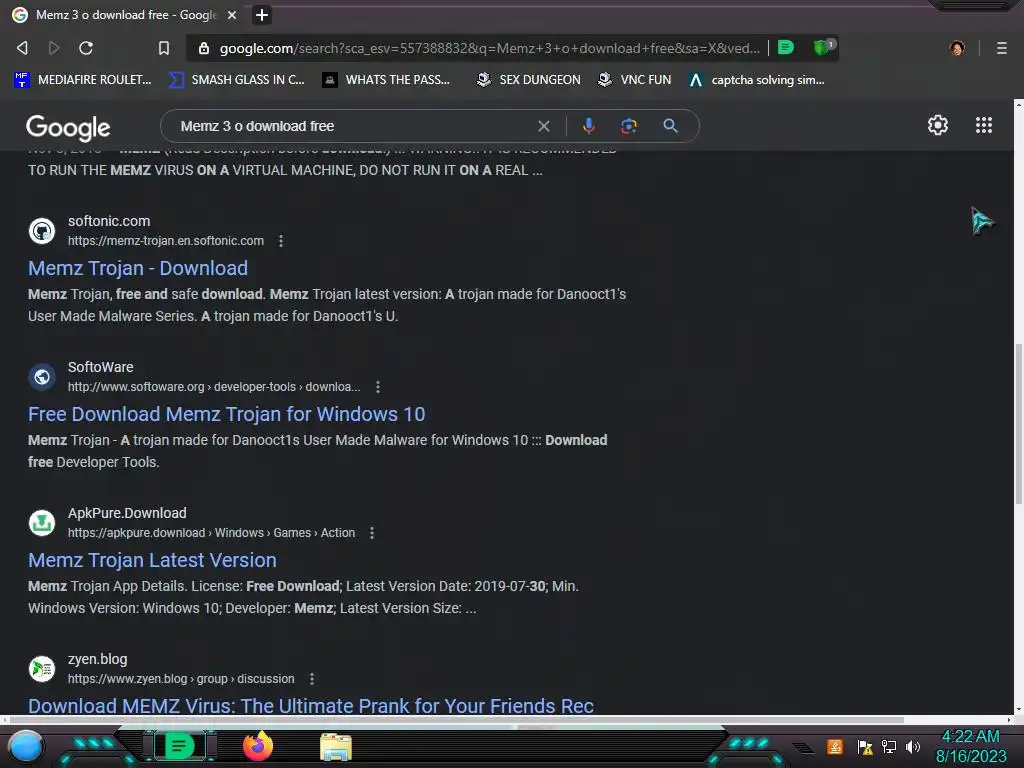Open the Memz Trojan Latest Version link
The image size is (1024, 768).
[x=152, y=560]
